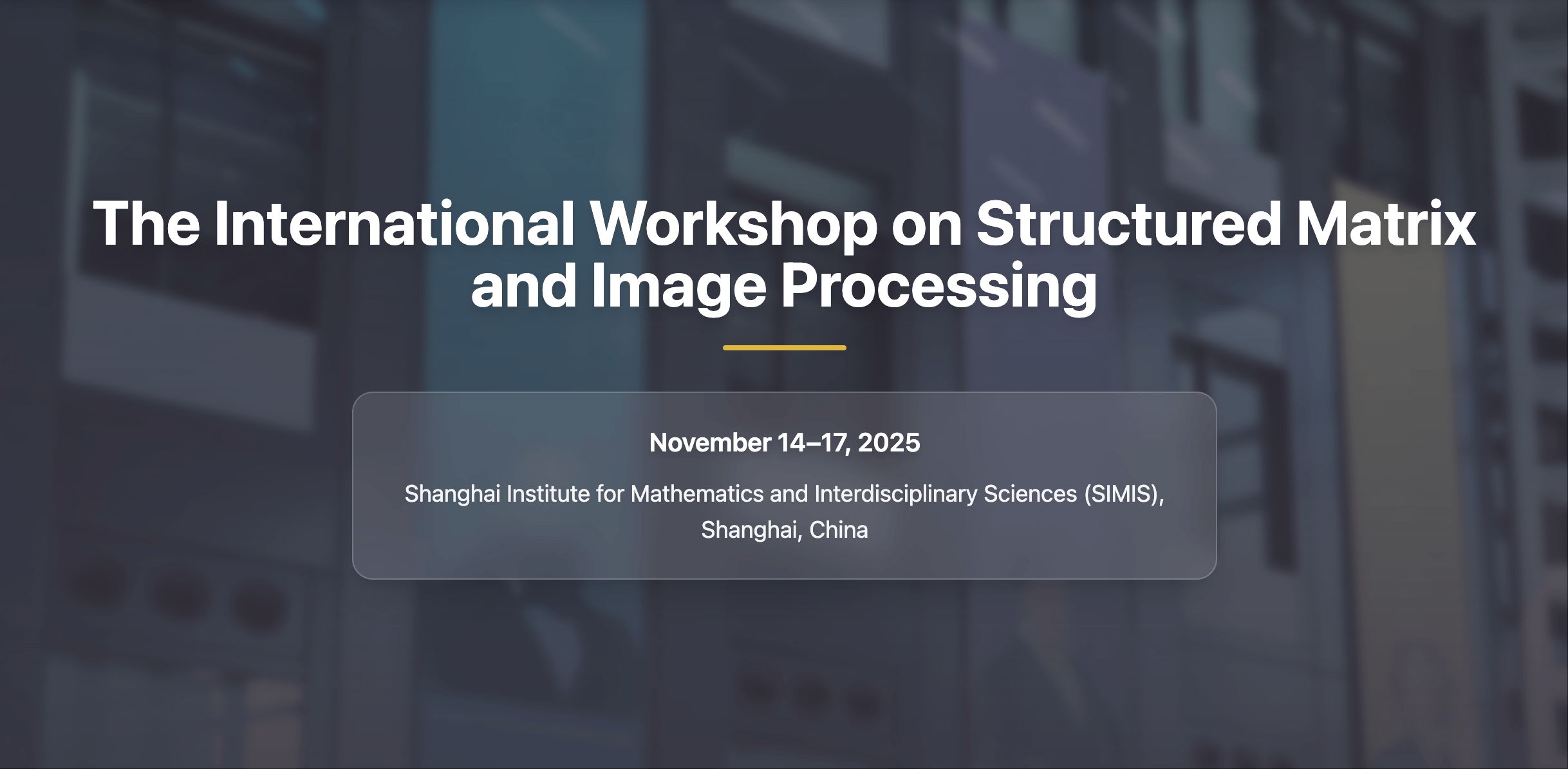Click the word "Mathematics" in the venue line
This screenshot has width=1568, height=769.
(x=696, y=494)
